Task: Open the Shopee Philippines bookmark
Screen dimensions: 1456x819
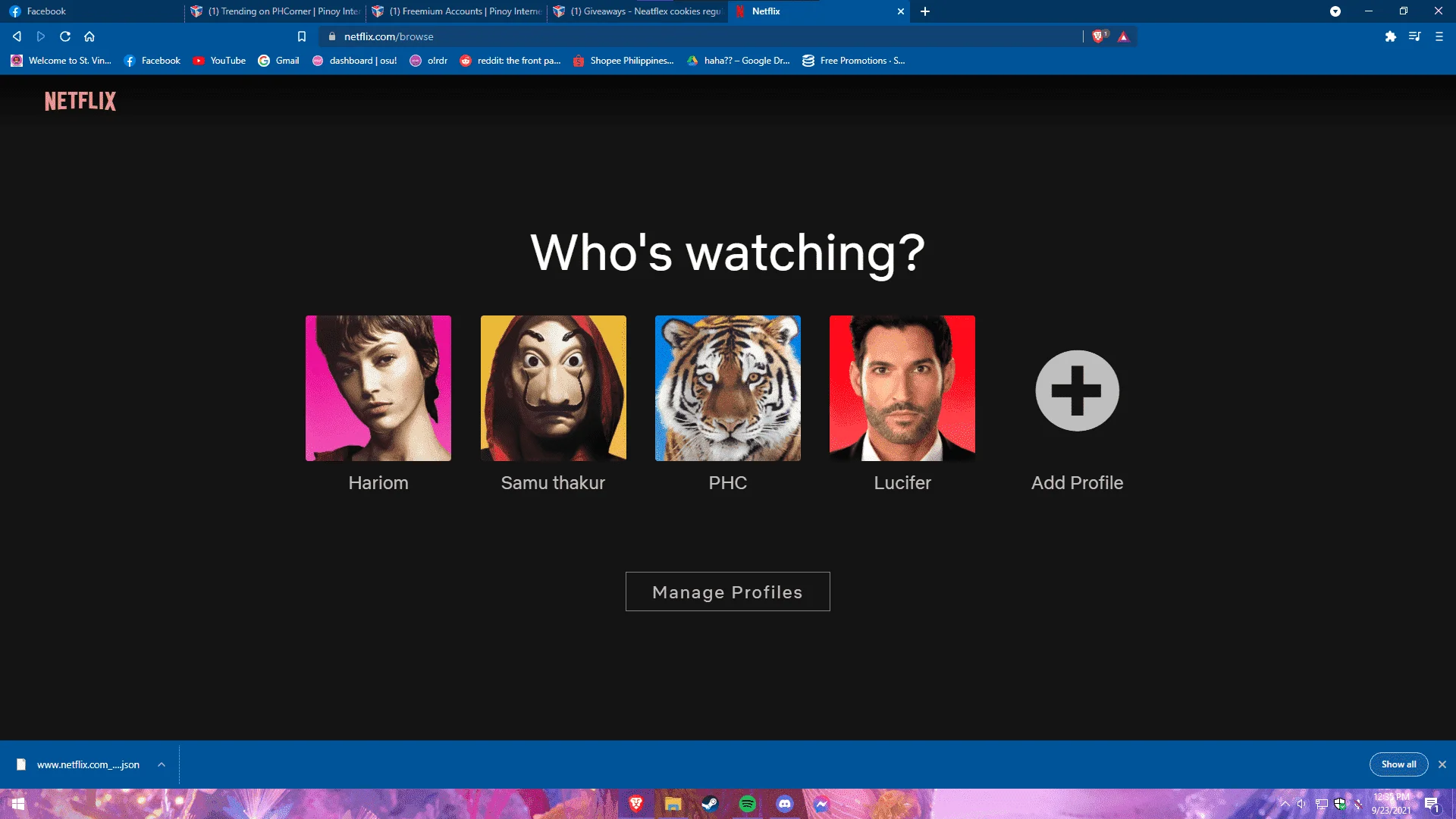Action: pyautogui.click(x=623, y=61)
